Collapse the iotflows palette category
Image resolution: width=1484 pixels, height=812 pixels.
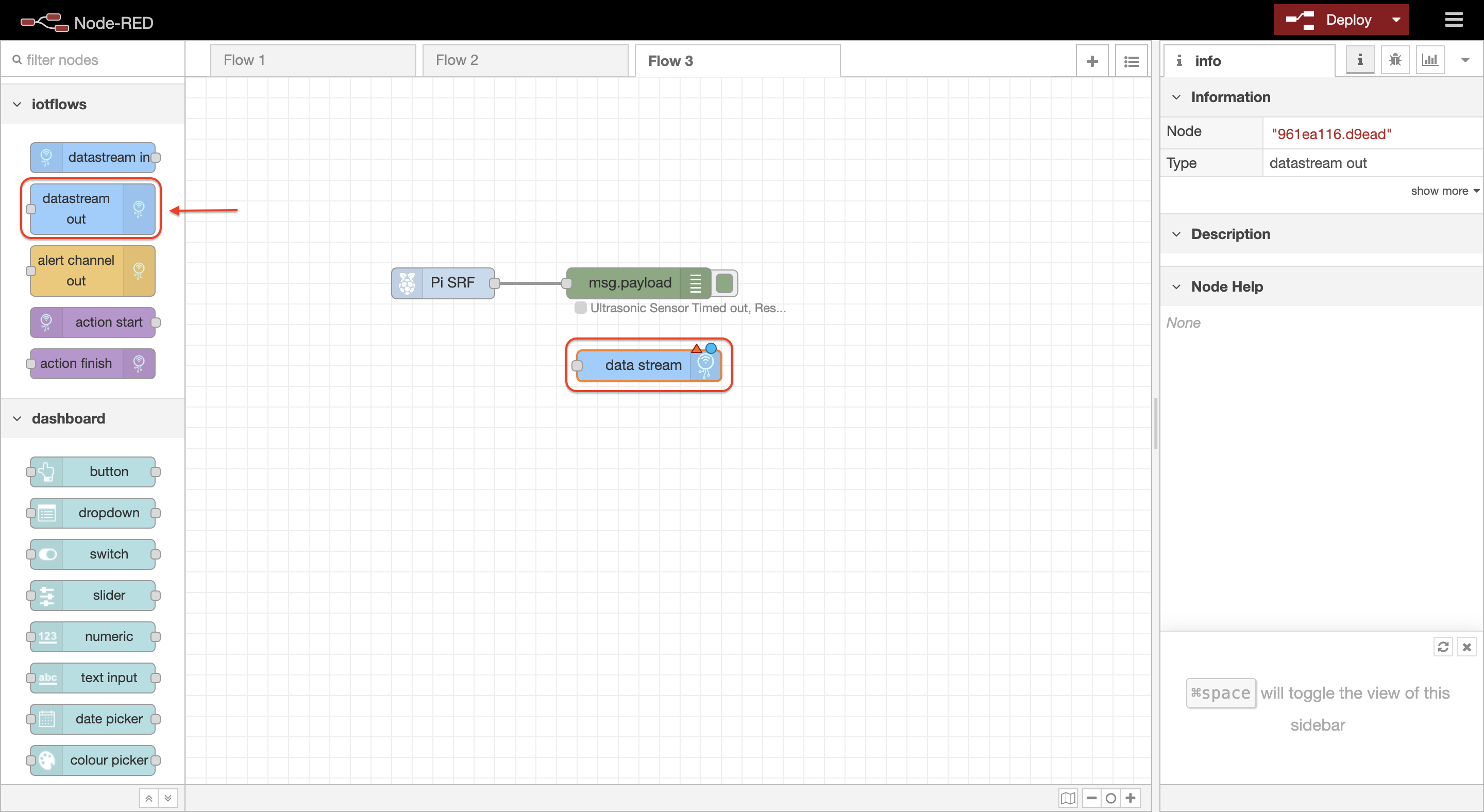[x=18, y=104]
